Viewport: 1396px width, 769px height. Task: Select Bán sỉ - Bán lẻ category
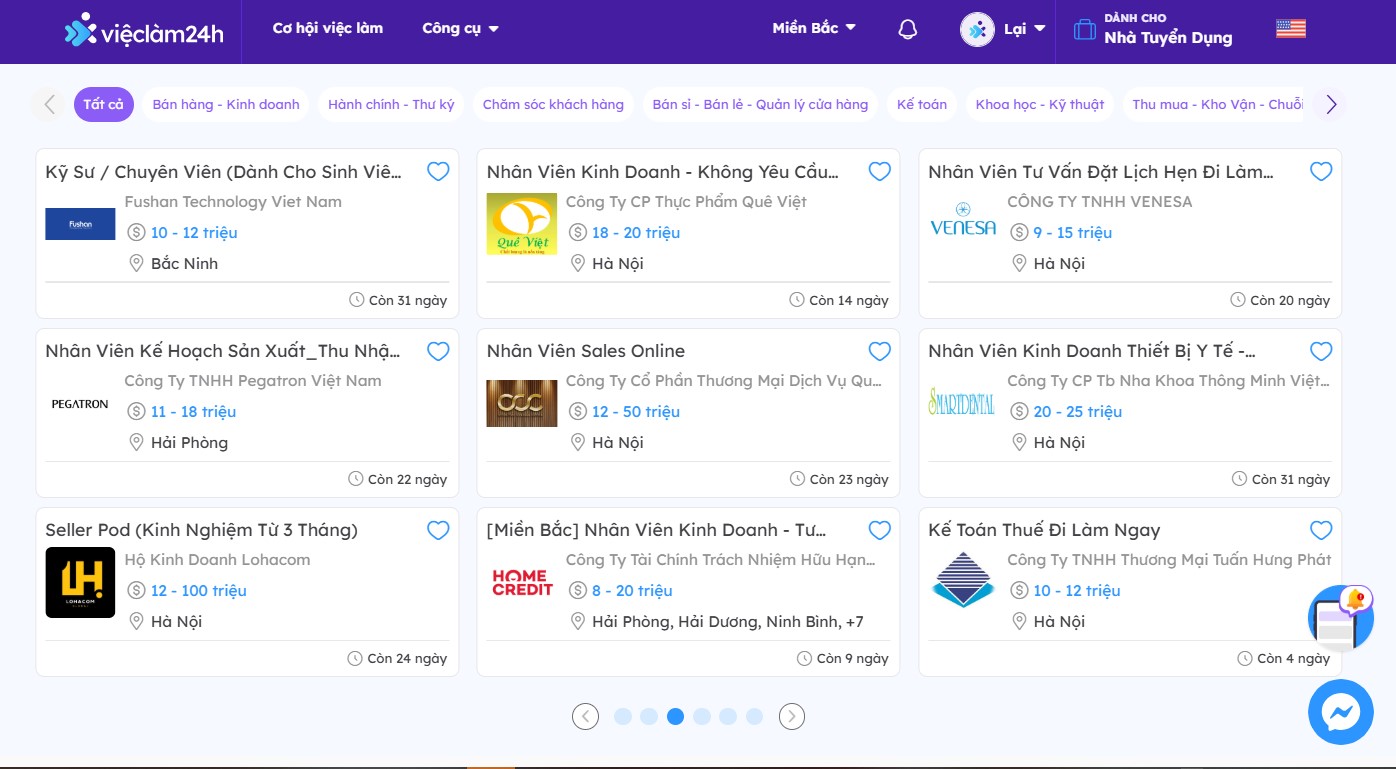[x=760, y=104]
